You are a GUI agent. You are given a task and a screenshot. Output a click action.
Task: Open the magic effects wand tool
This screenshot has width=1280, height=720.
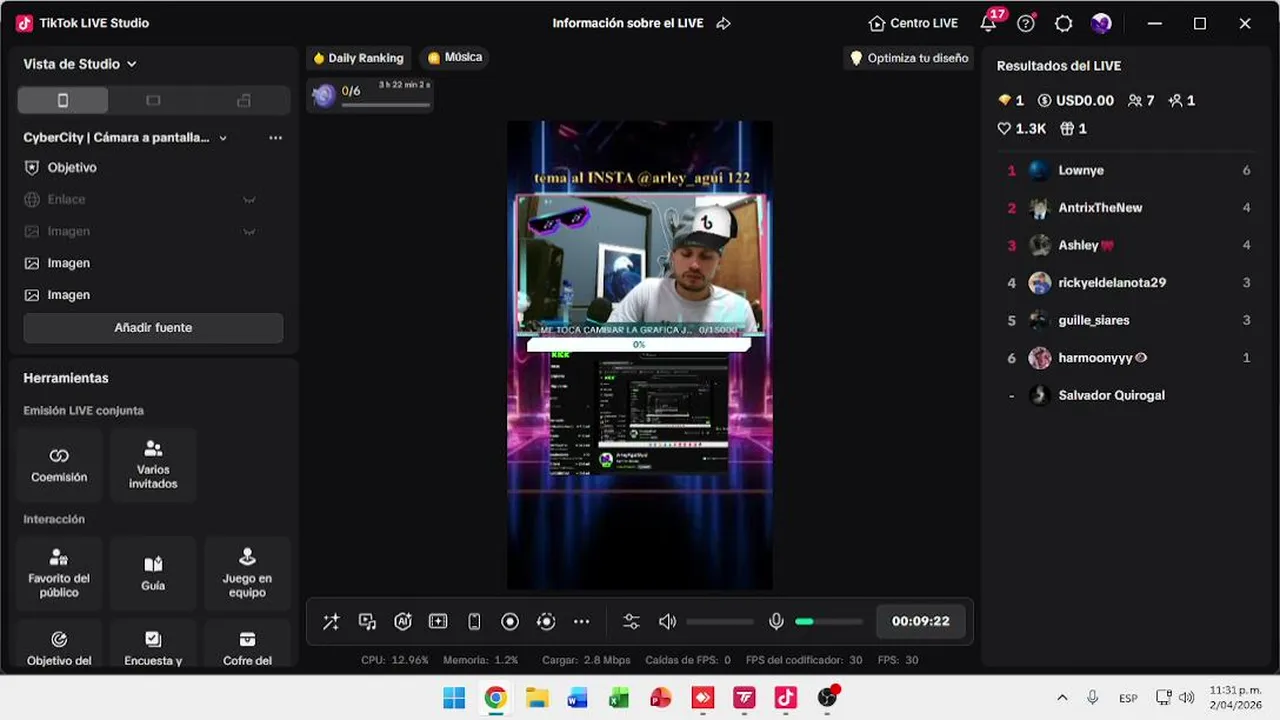pyautogui.click(x=331, y=622)
